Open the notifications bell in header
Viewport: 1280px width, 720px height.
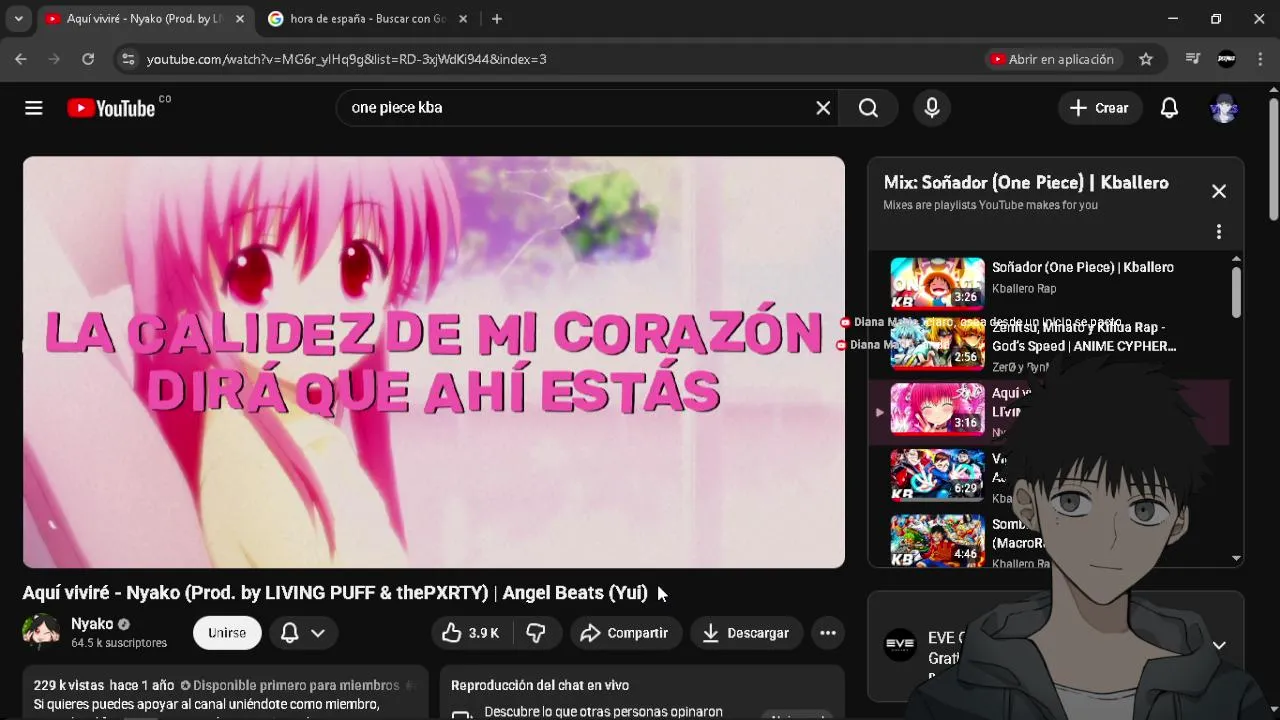[x=1169, y=108]
